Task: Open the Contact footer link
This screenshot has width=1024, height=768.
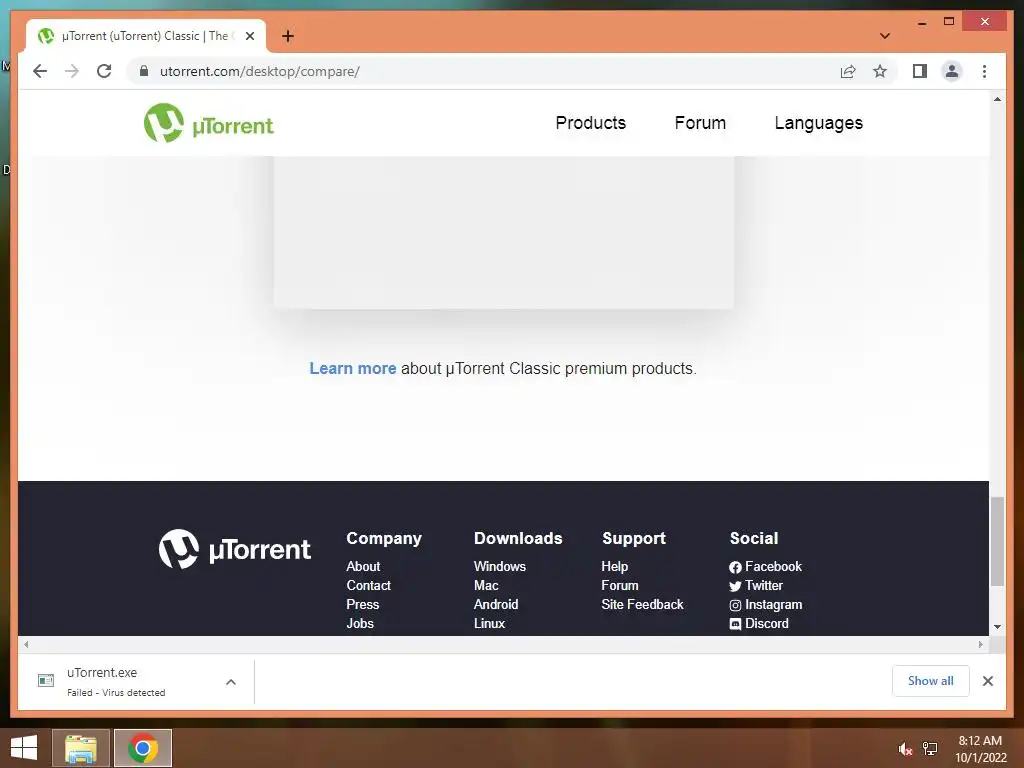Action: 368,585
